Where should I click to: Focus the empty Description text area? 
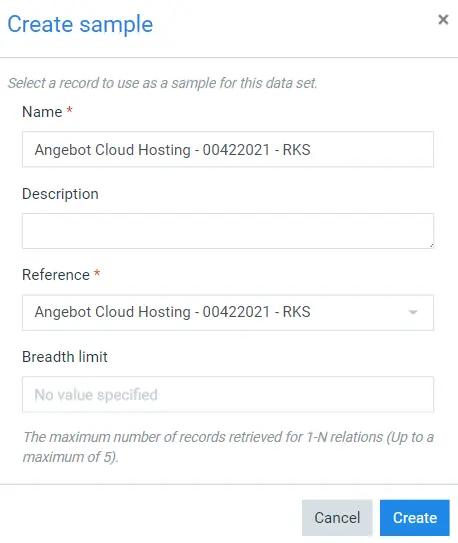(x=228, y=231)
